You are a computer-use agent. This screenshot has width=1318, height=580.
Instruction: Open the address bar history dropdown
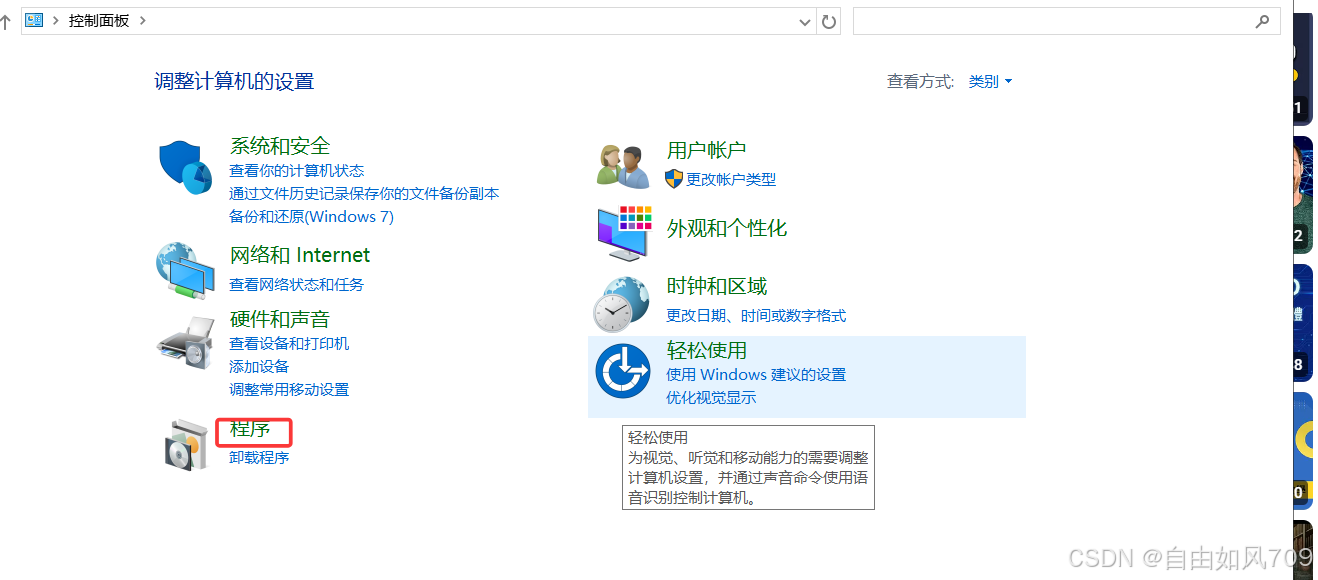[x=805, y=21]
